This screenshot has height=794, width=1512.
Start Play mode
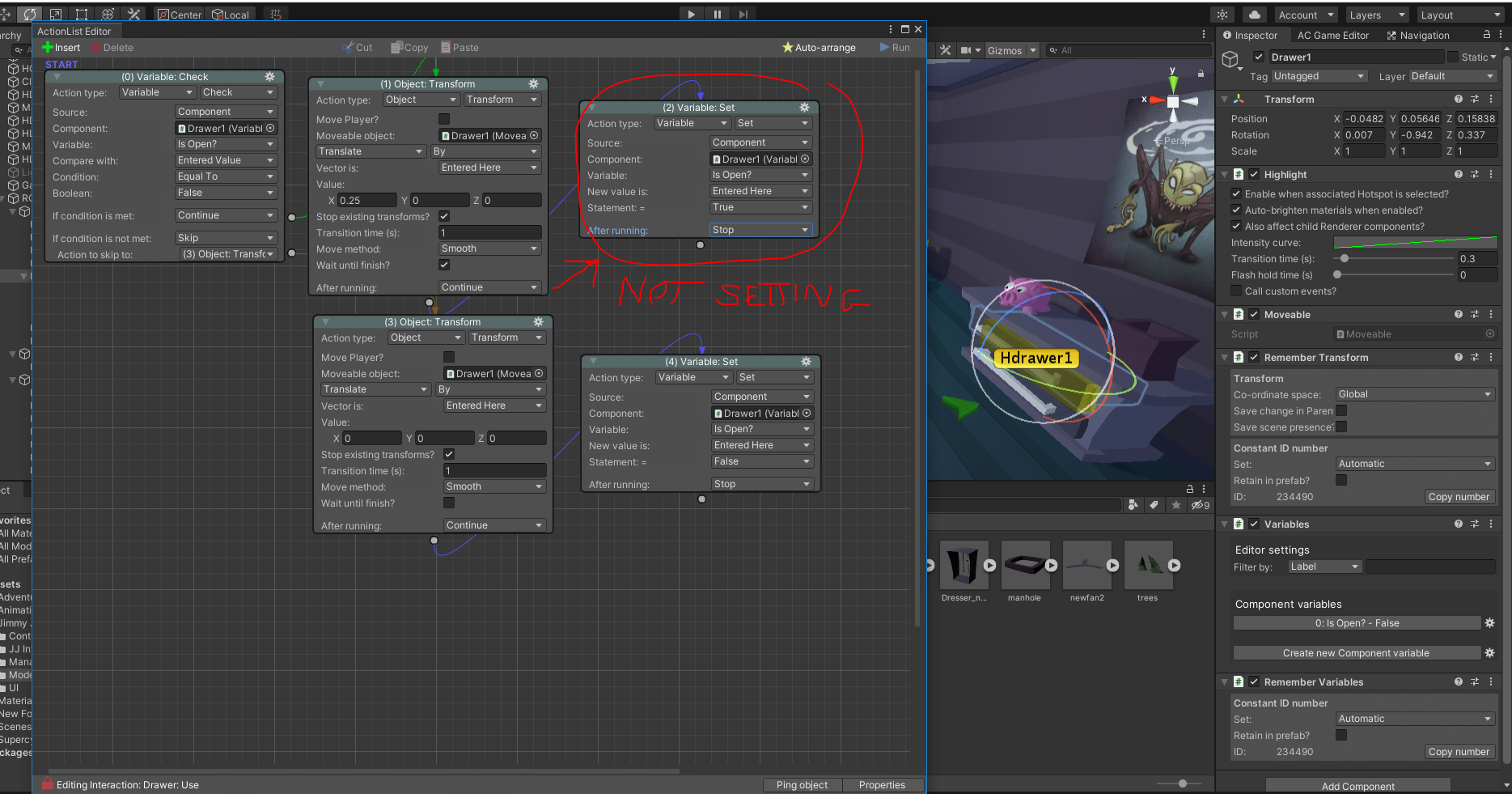[x=691, y=15]
